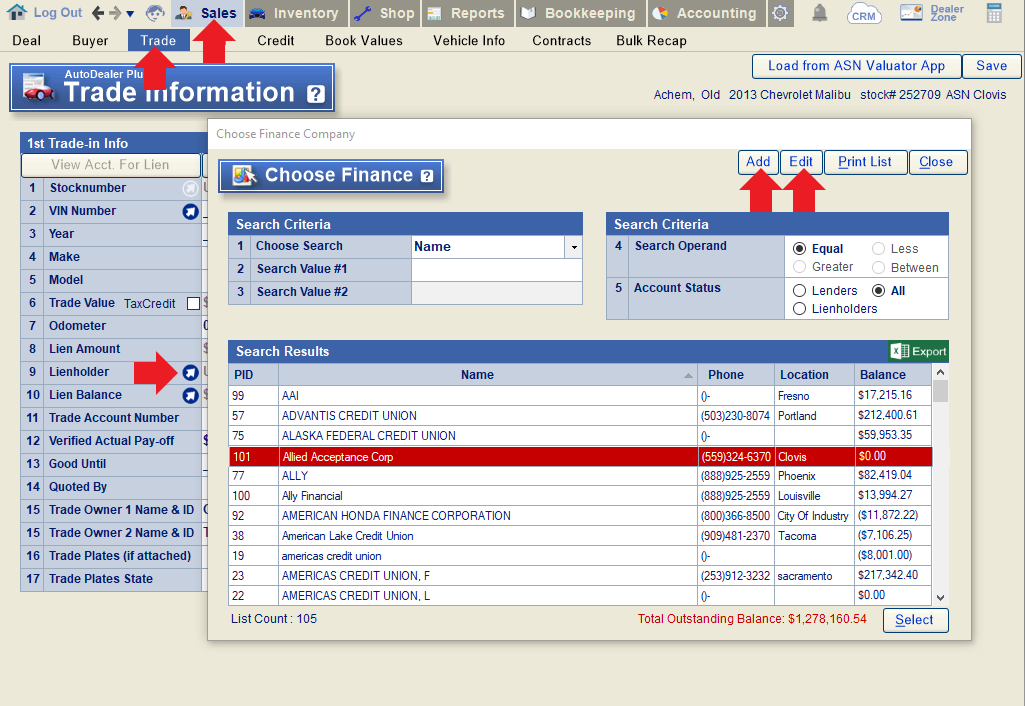
Task: Click the Print List button
Action: point(865,161)
